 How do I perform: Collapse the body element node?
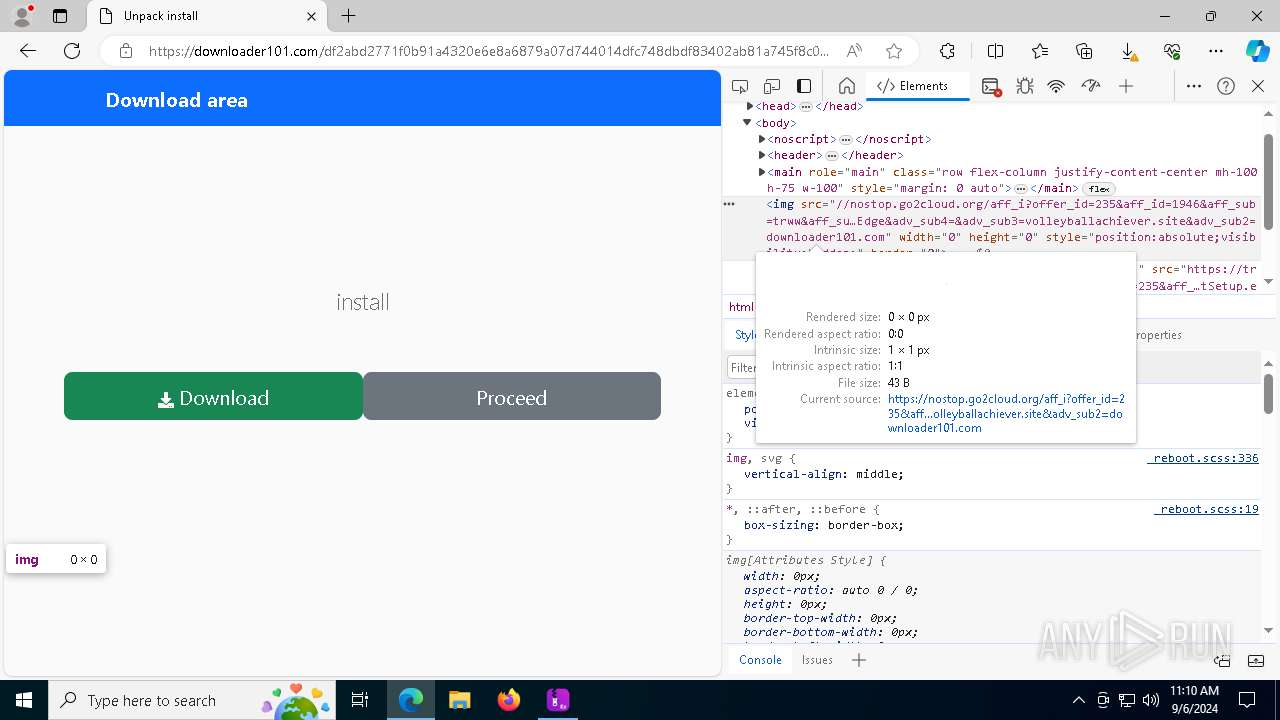point(747,123)
